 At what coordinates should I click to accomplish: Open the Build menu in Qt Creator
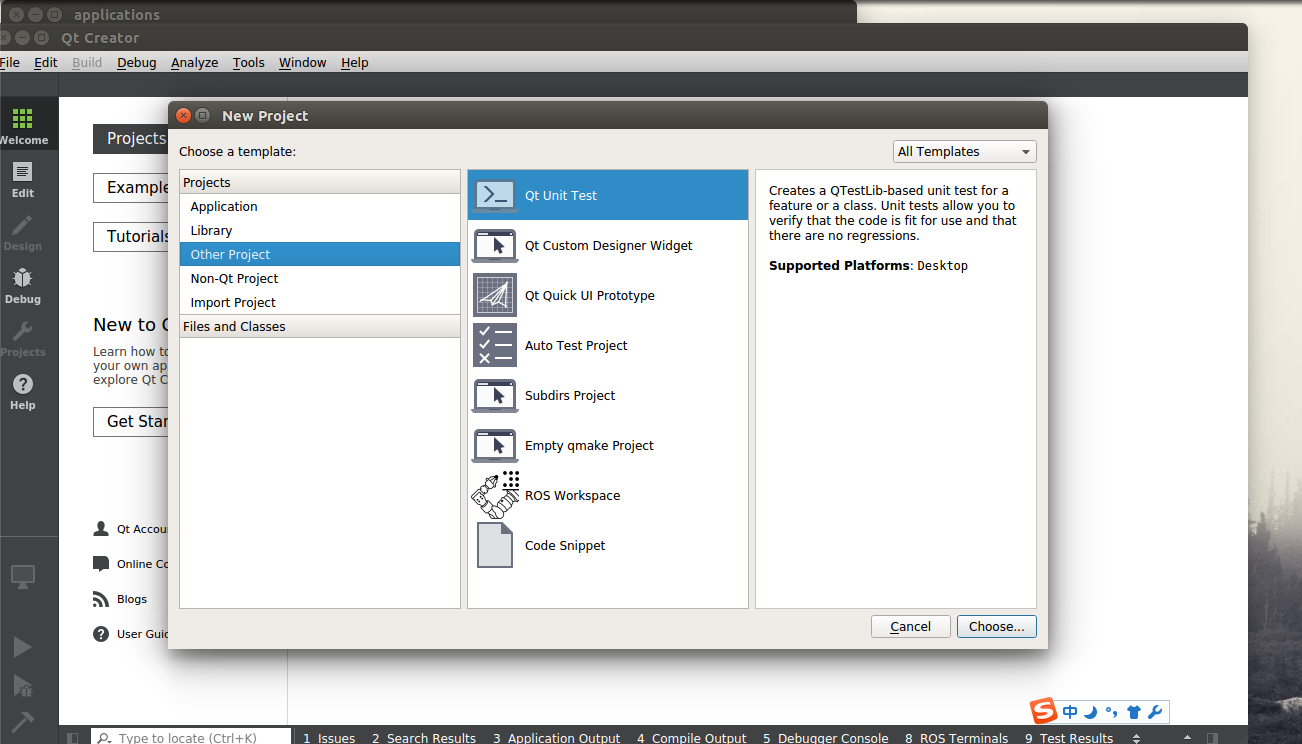pos(87,62)
